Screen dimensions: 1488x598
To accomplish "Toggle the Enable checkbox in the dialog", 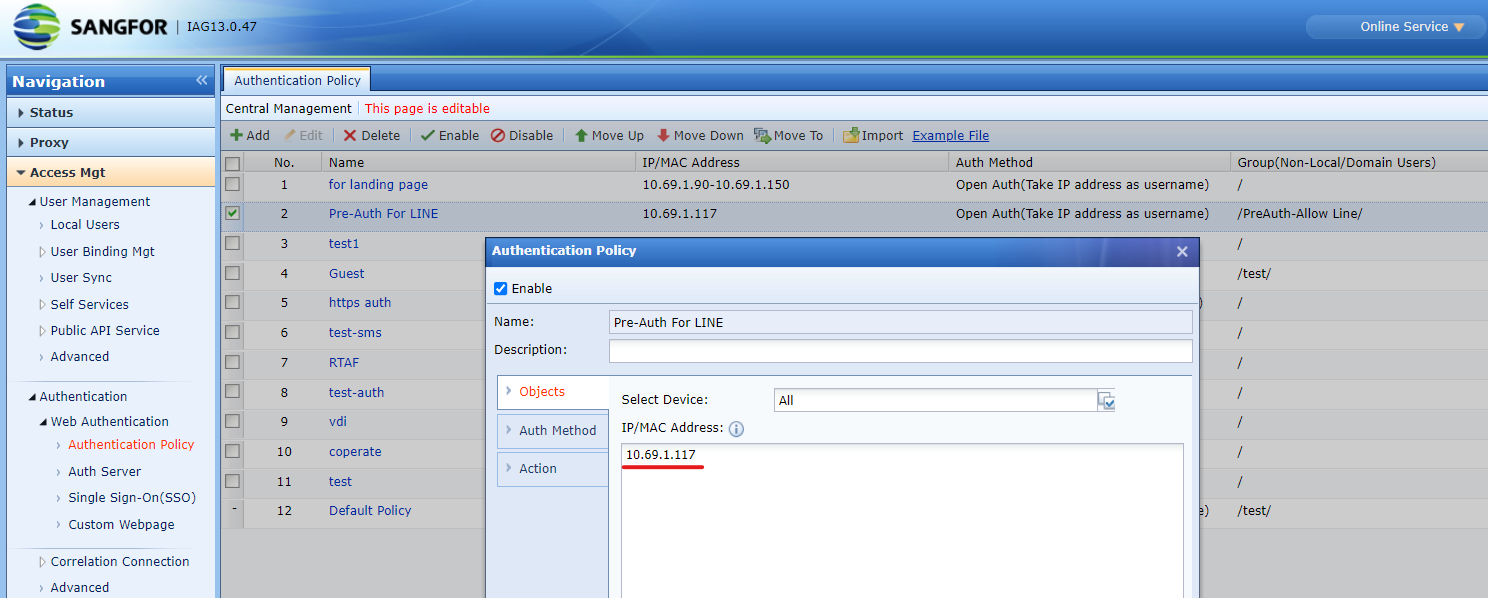I will point(501,288).
